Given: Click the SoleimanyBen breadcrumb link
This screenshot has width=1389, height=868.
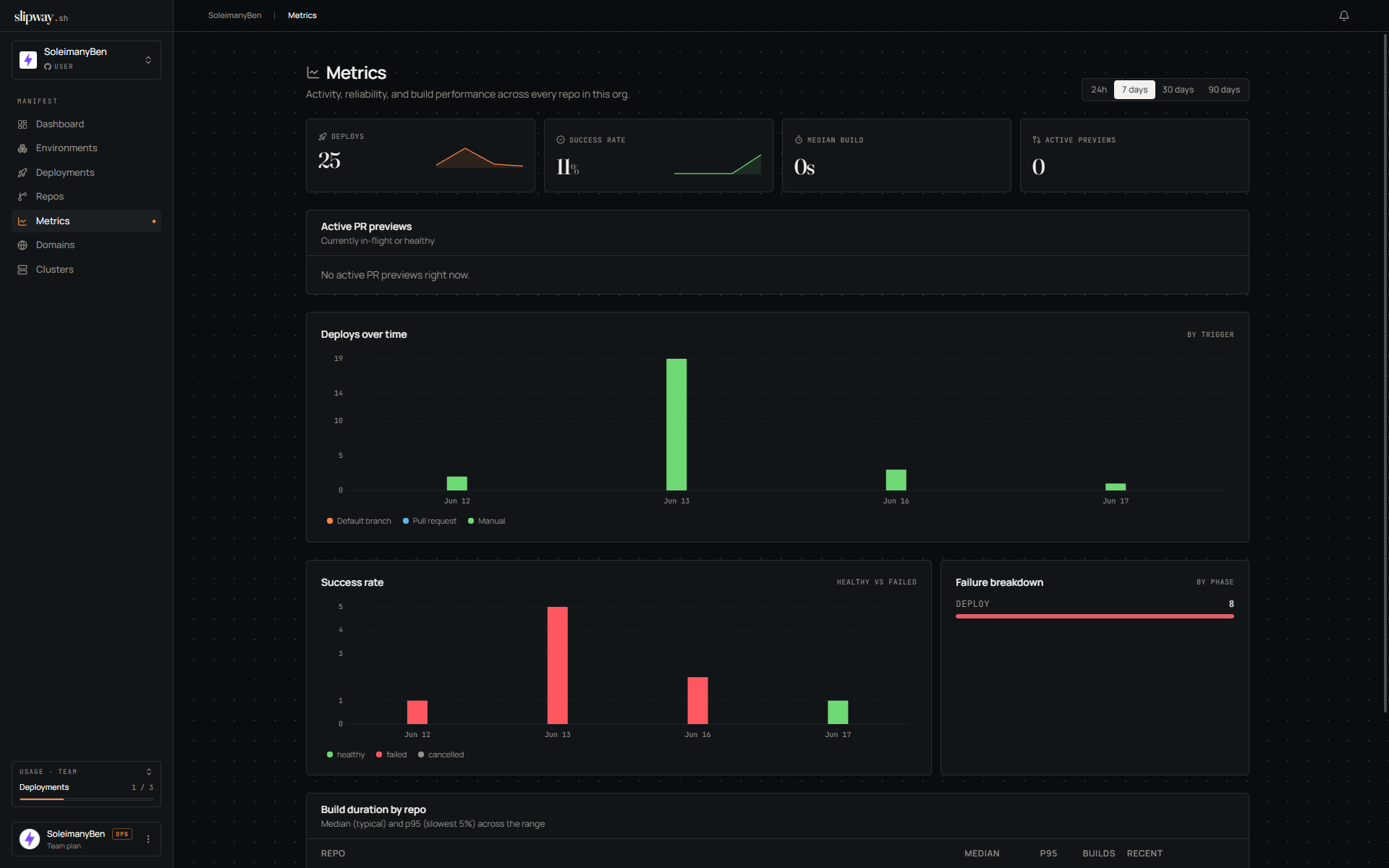Looking at the screenshot, I should click(x=234, y=15).
